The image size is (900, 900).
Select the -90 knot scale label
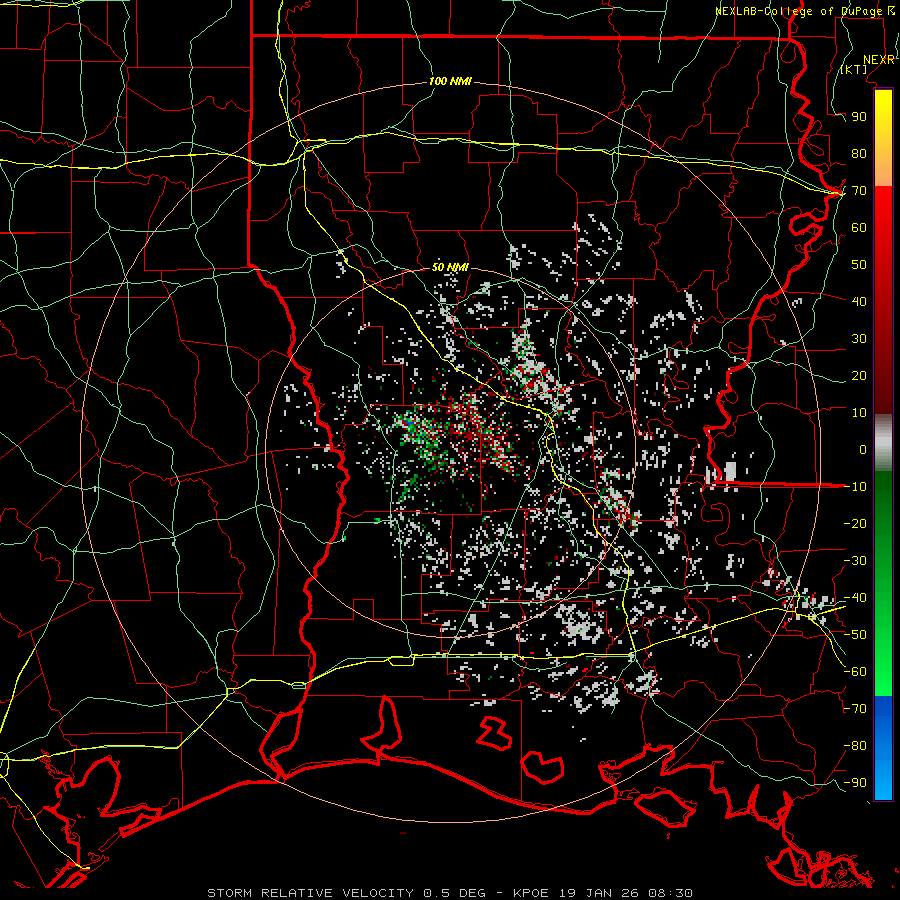click(855, 783)
